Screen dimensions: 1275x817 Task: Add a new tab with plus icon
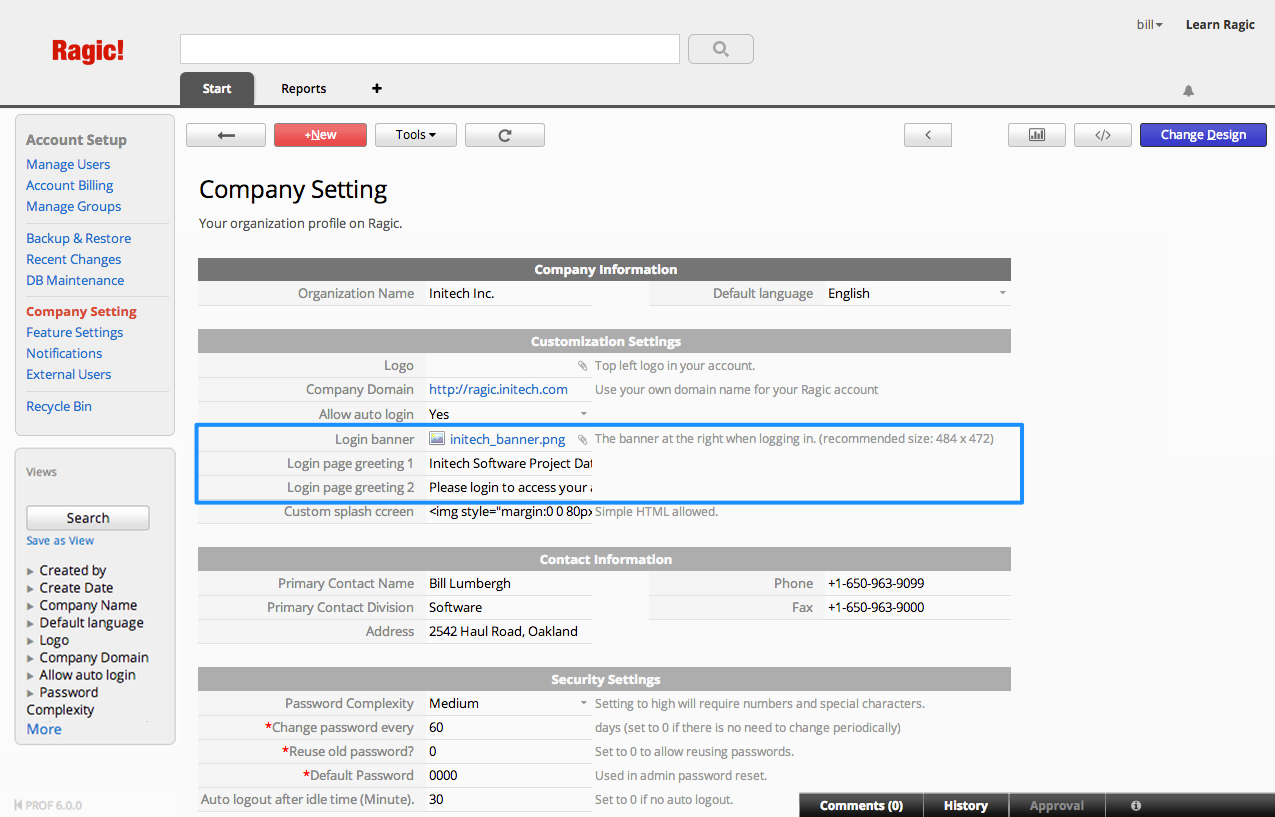pos(377,88)
